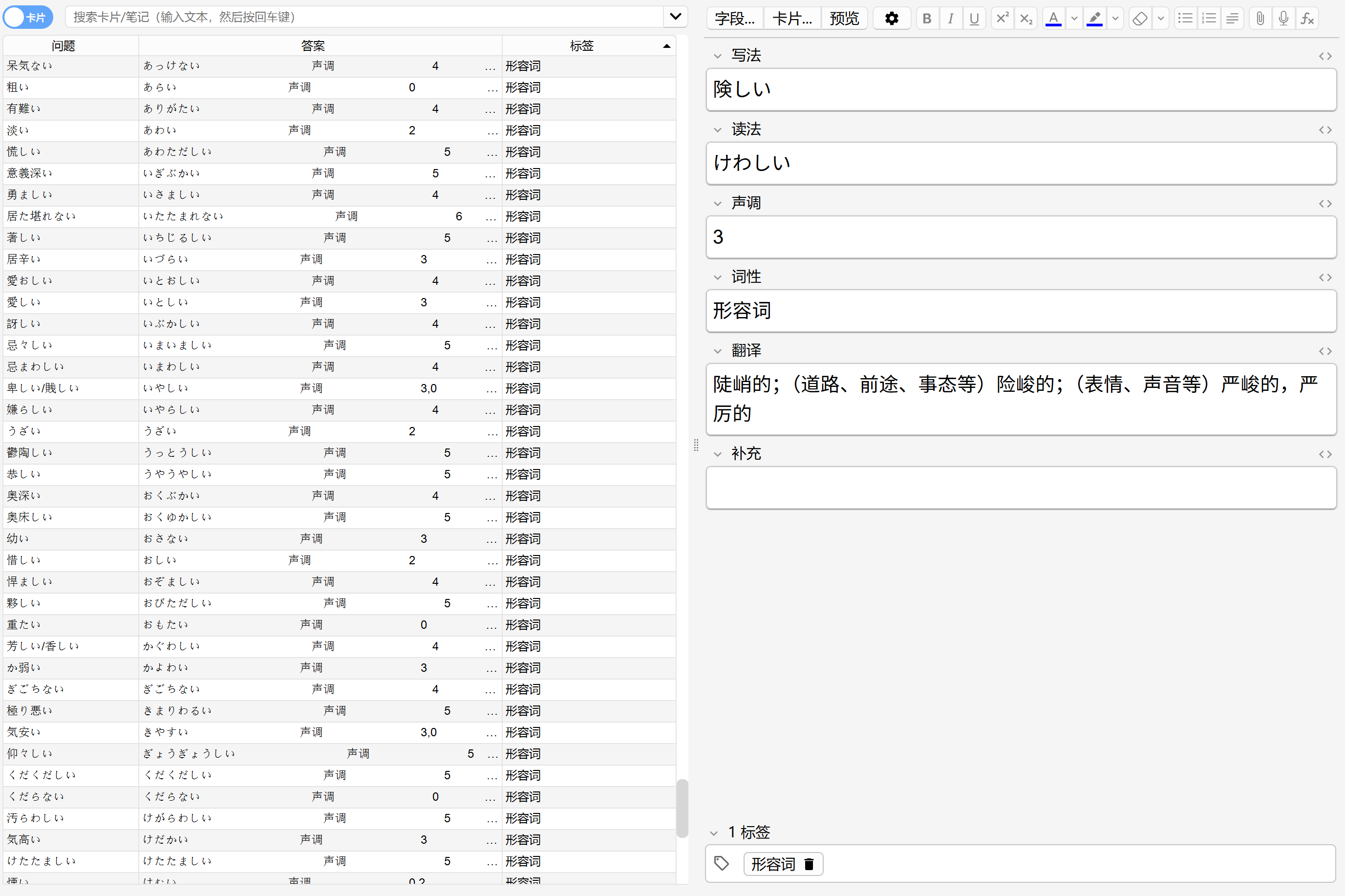Sort by the 问题 column header

click(71, 46)
